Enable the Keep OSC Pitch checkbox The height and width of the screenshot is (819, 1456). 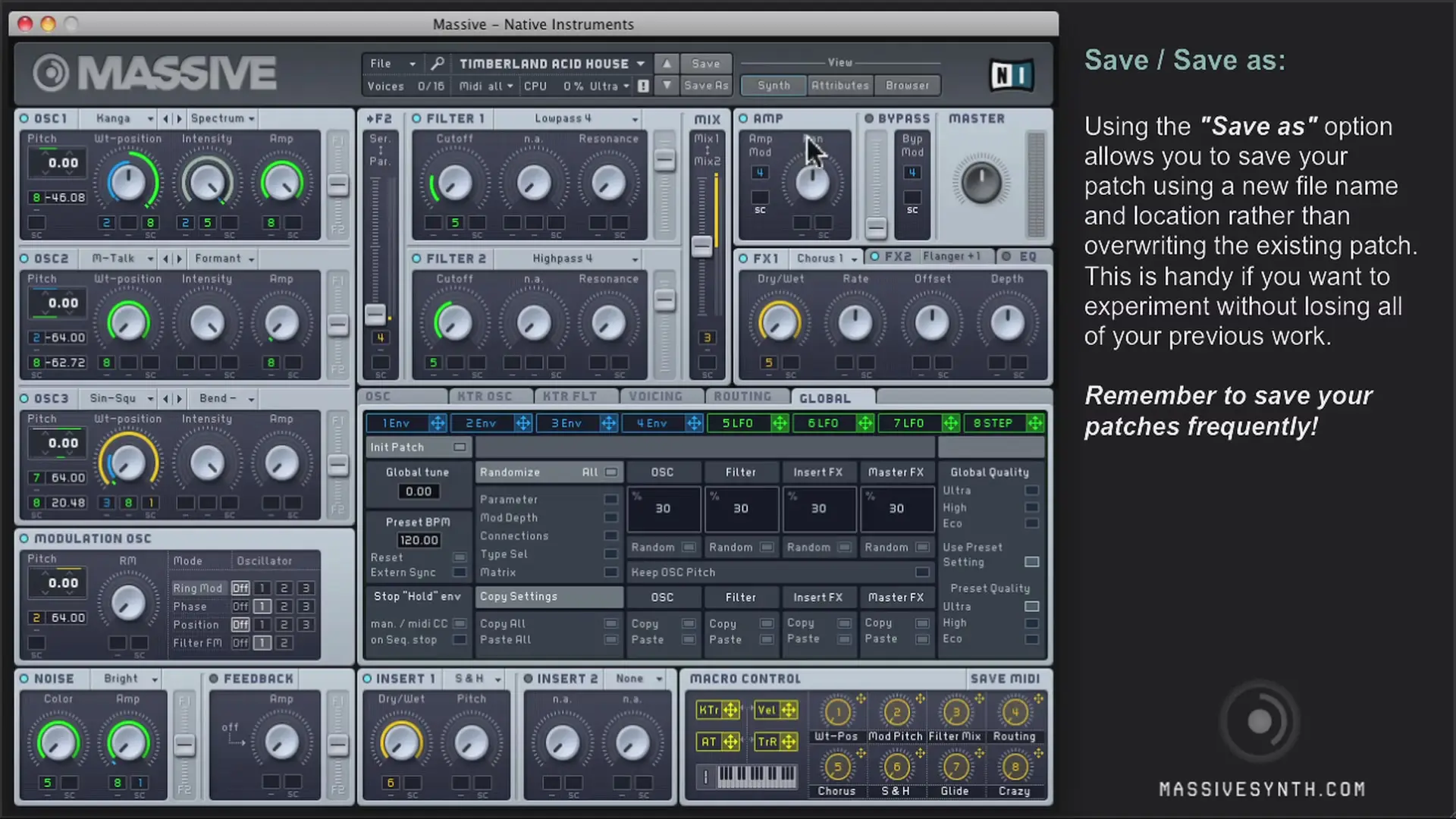tap(922, 573)
